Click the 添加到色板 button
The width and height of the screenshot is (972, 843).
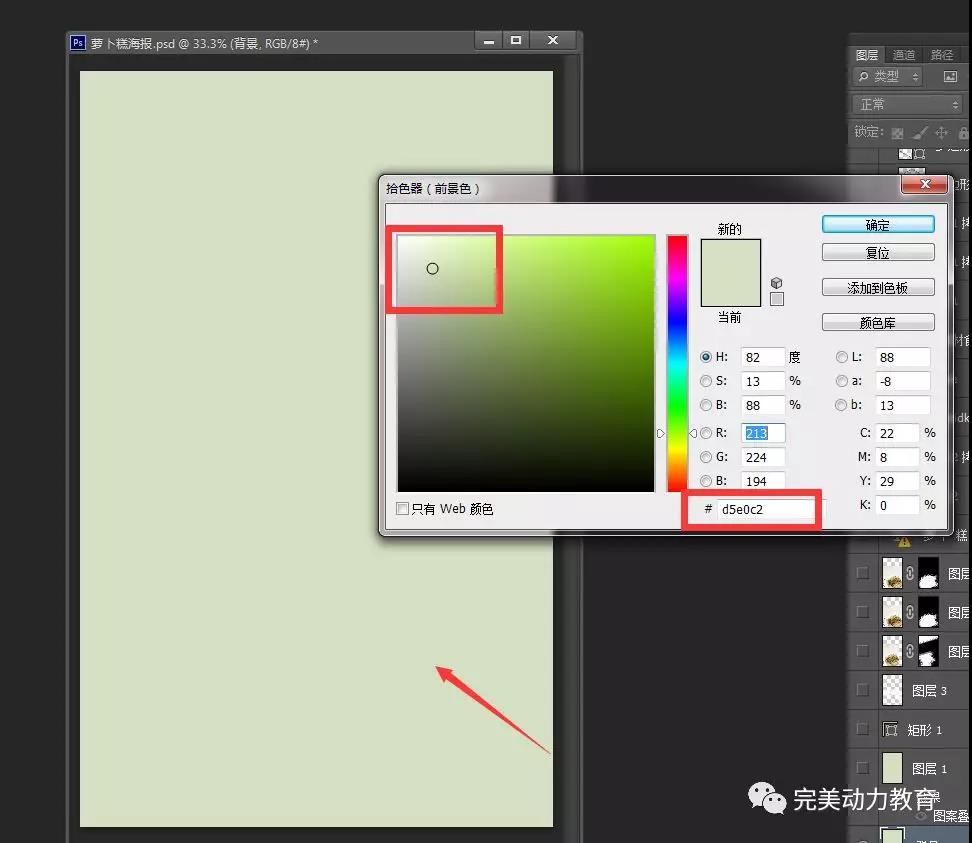[877, 288]
